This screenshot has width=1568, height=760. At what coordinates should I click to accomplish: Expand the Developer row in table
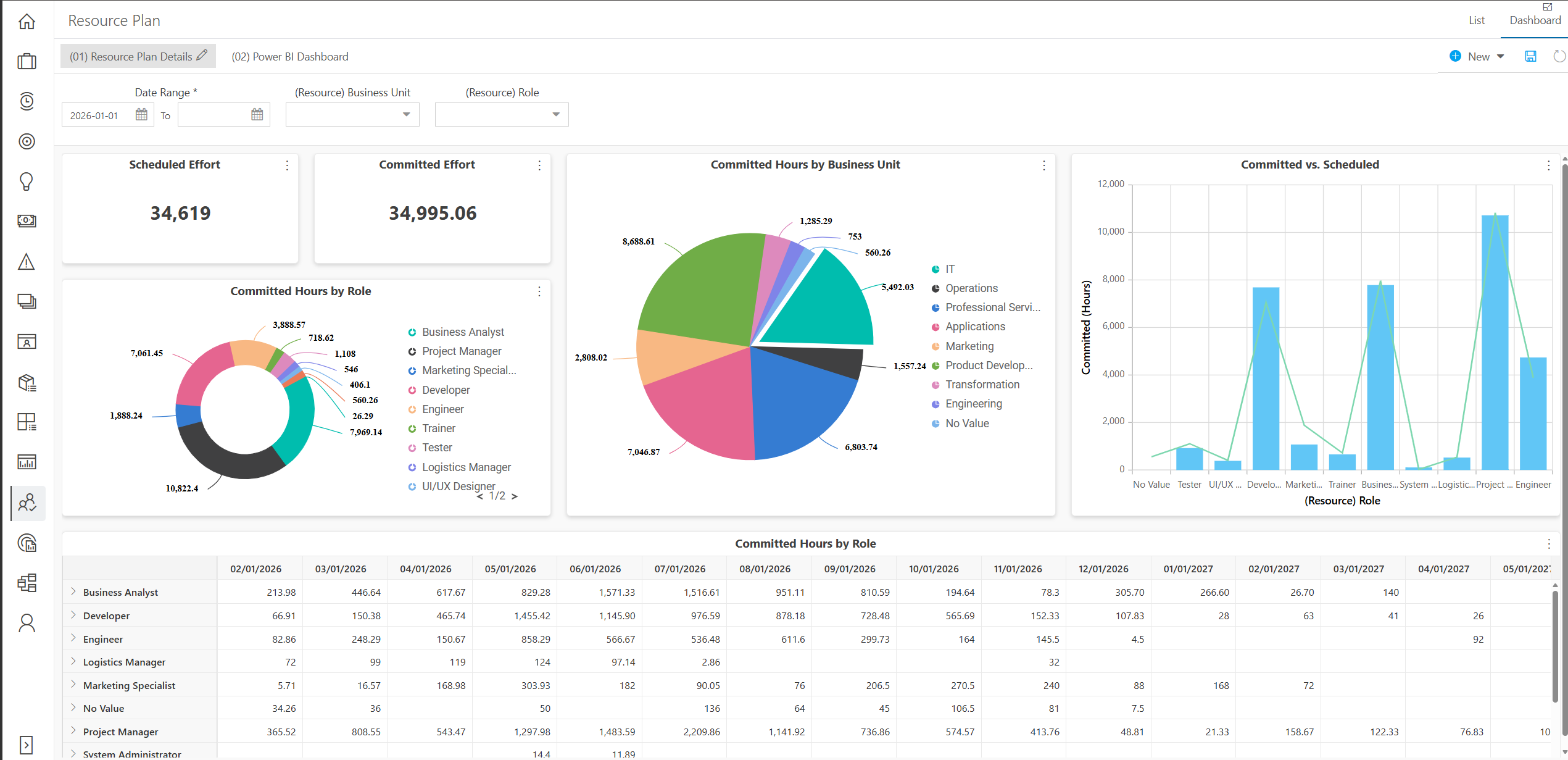pos(73,615)
